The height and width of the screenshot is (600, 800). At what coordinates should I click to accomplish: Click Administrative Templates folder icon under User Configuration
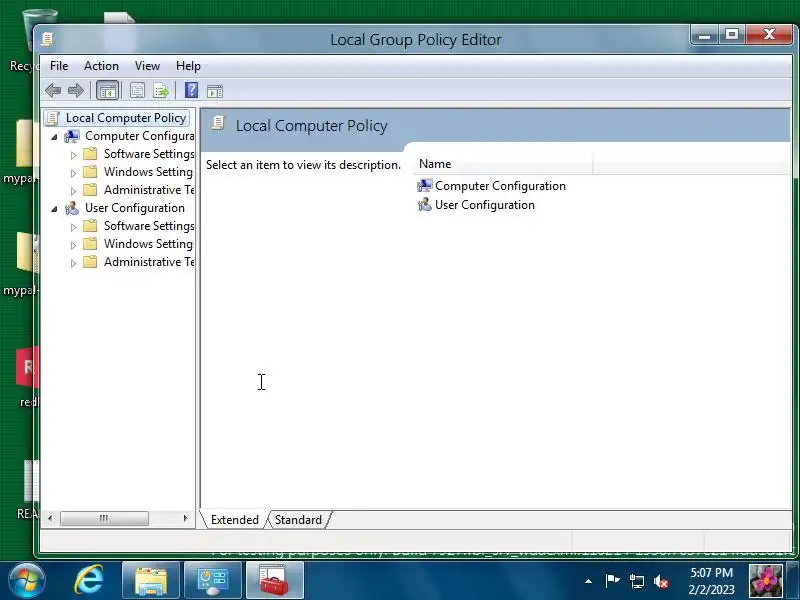(x=90, y=262)
